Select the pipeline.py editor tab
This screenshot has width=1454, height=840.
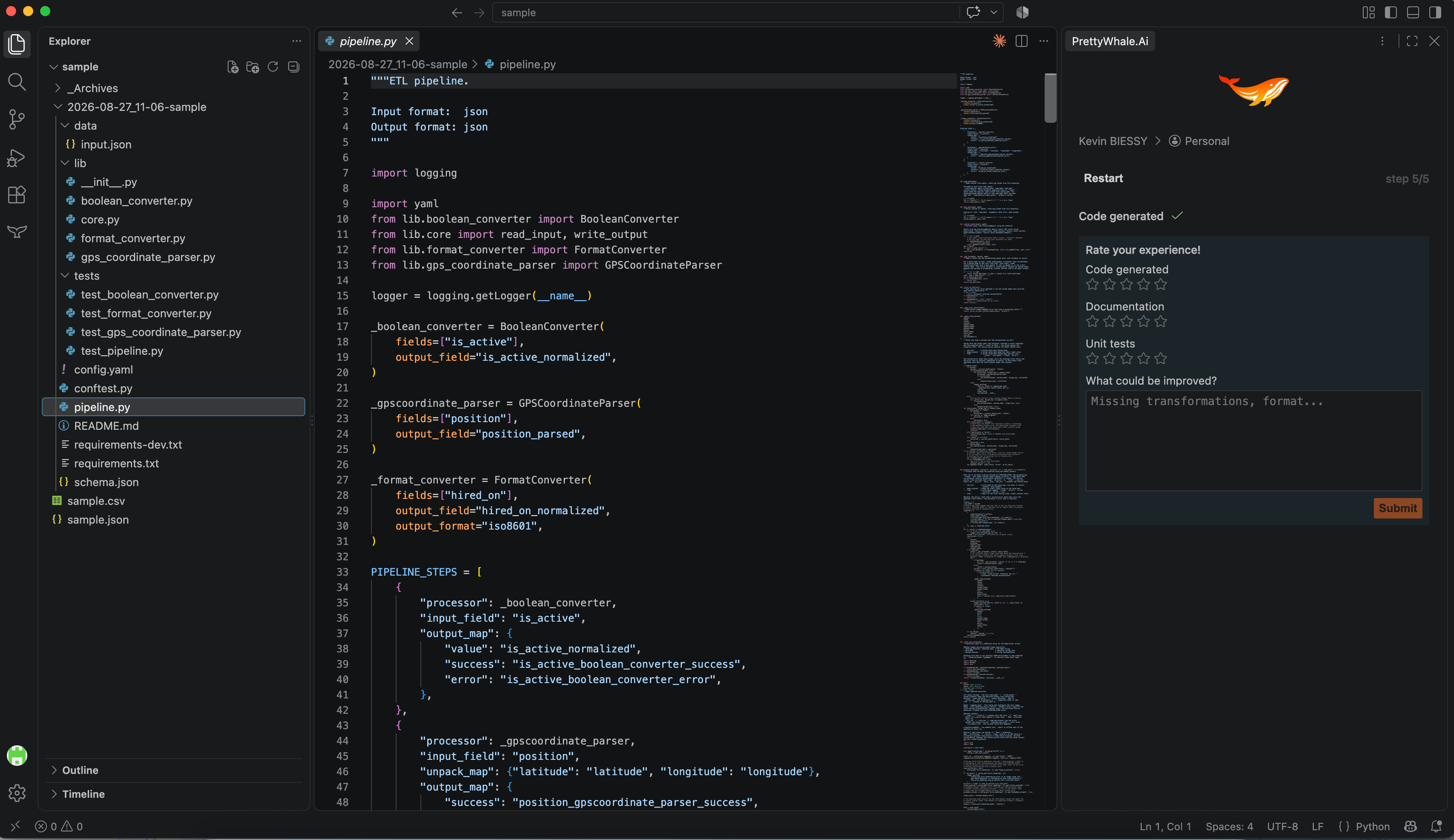click(x=368, y=41)
